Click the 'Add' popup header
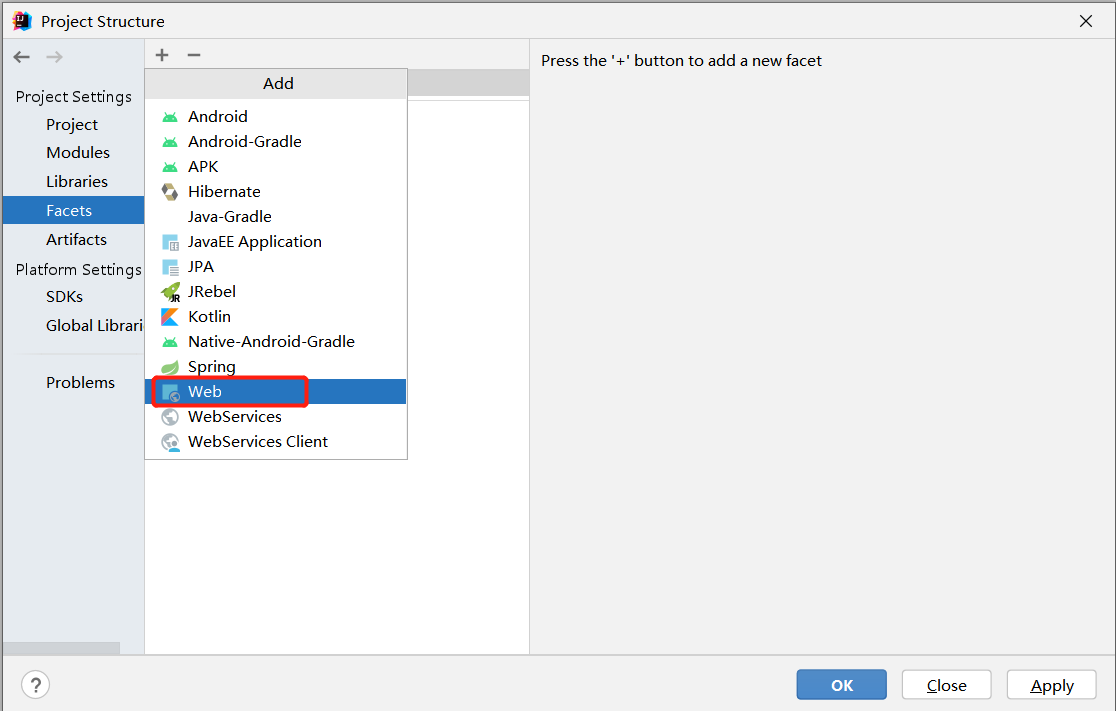The height and width of the screenshot is (711, 1116). [x=276, y=84]
